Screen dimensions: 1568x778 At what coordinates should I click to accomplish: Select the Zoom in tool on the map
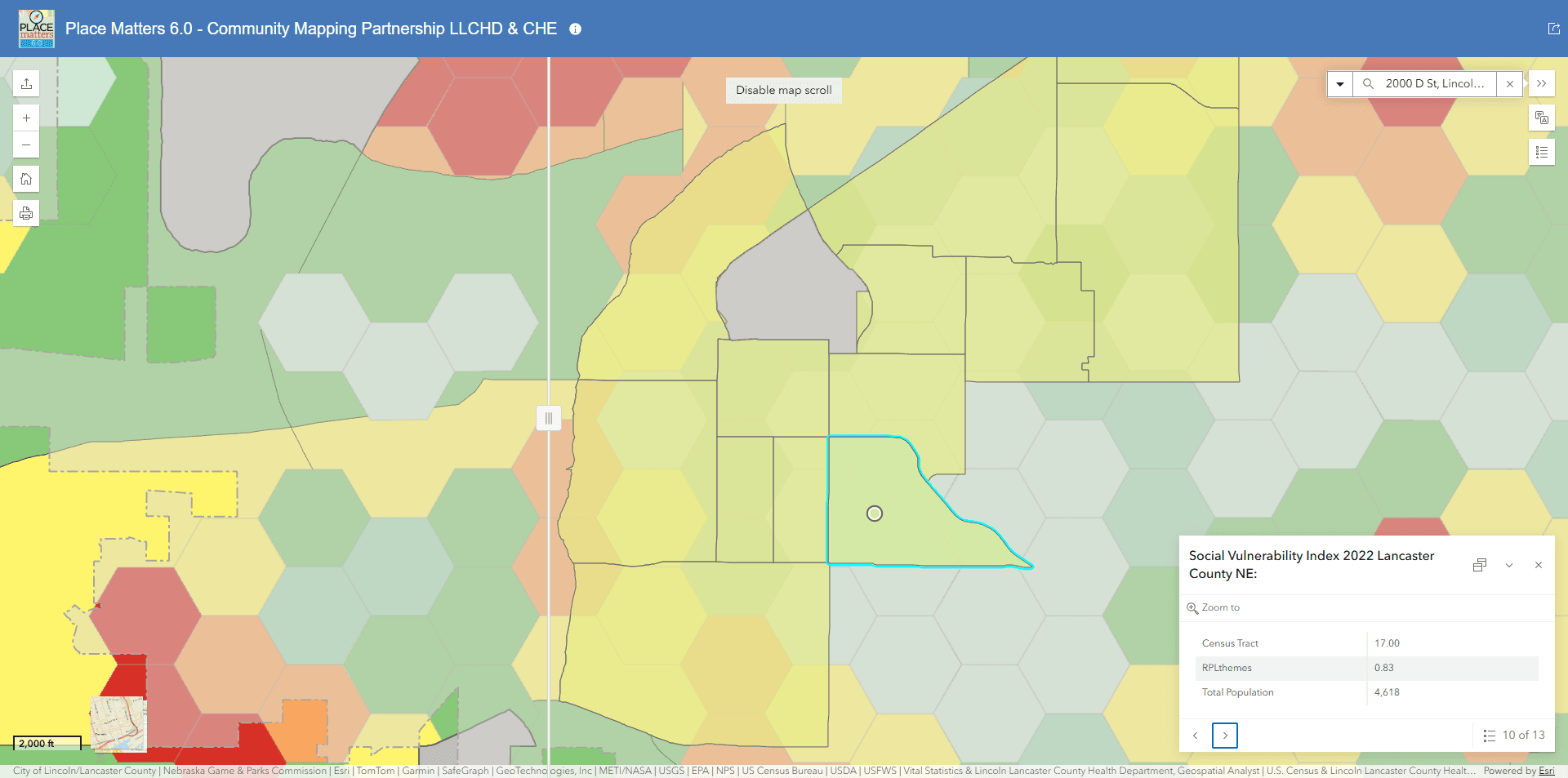pyautogui.click(x=26, y=117)
